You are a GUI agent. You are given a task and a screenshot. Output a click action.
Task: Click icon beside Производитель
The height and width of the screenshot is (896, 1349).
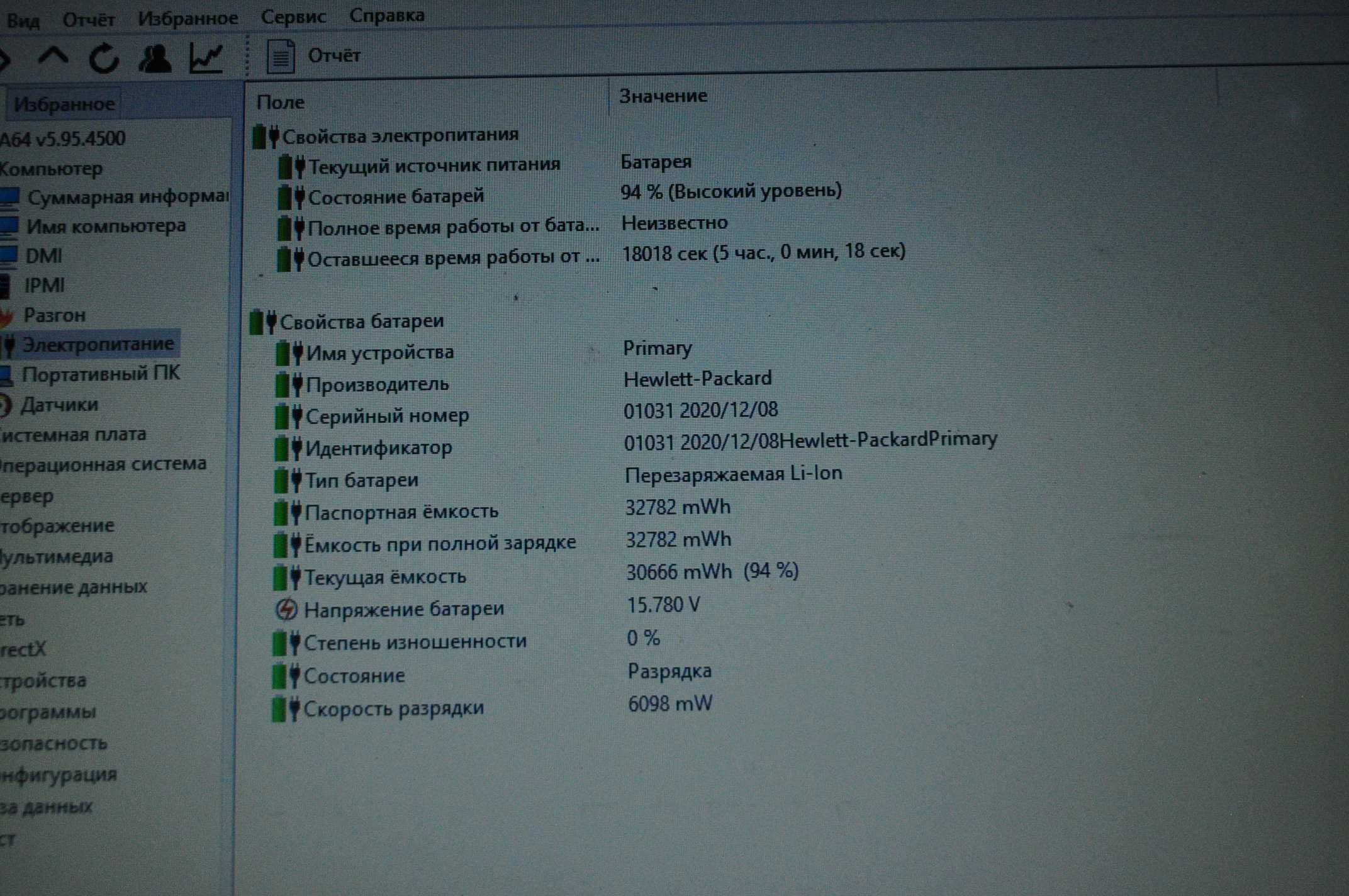tap(289, 384)
